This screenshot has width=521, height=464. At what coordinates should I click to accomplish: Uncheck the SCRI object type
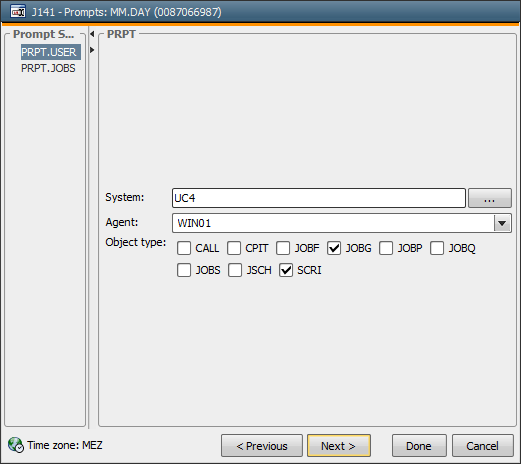click(x=286, y=270)
